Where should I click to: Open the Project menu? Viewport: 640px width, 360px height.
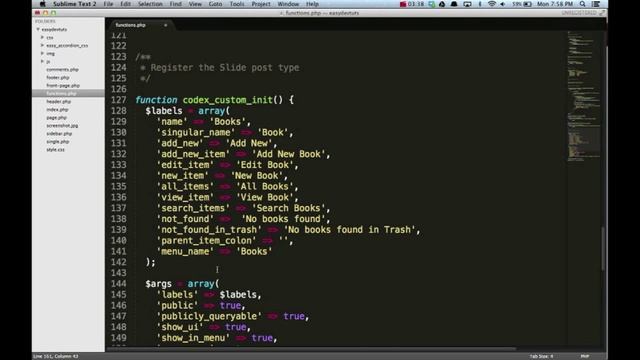coord(261,4)
